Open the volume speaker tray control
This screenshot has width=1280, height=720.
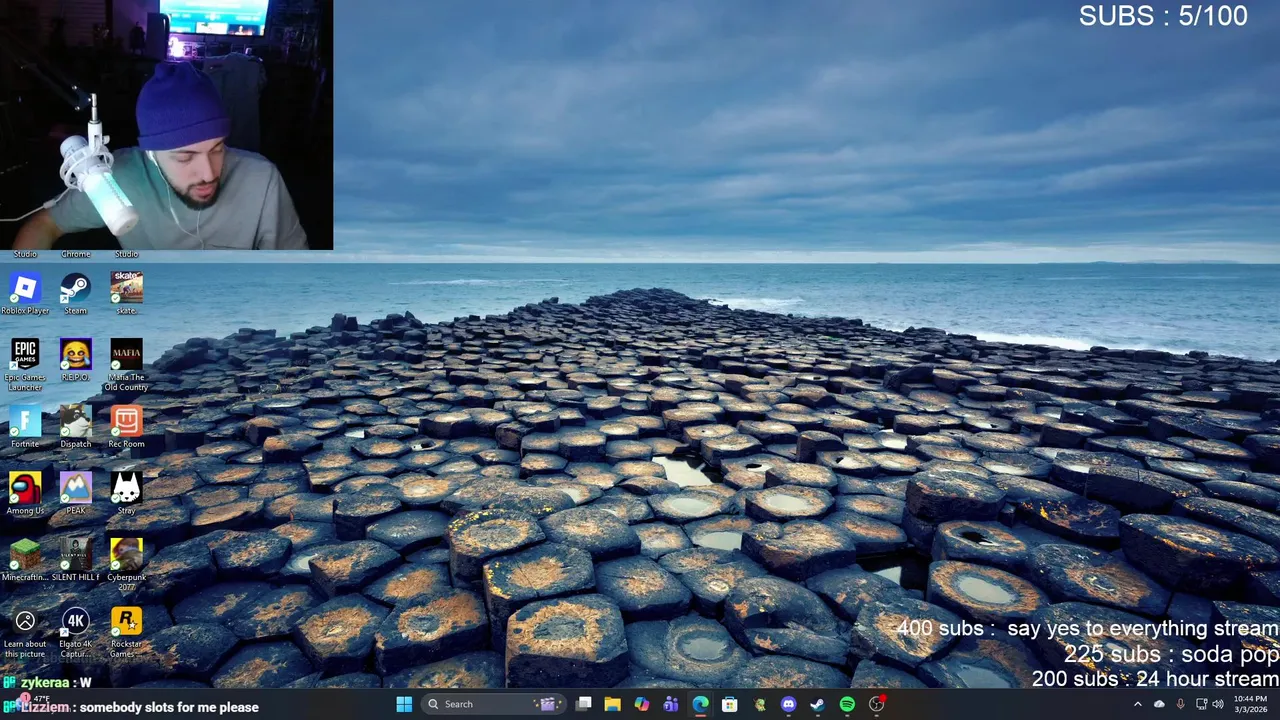1218,704
